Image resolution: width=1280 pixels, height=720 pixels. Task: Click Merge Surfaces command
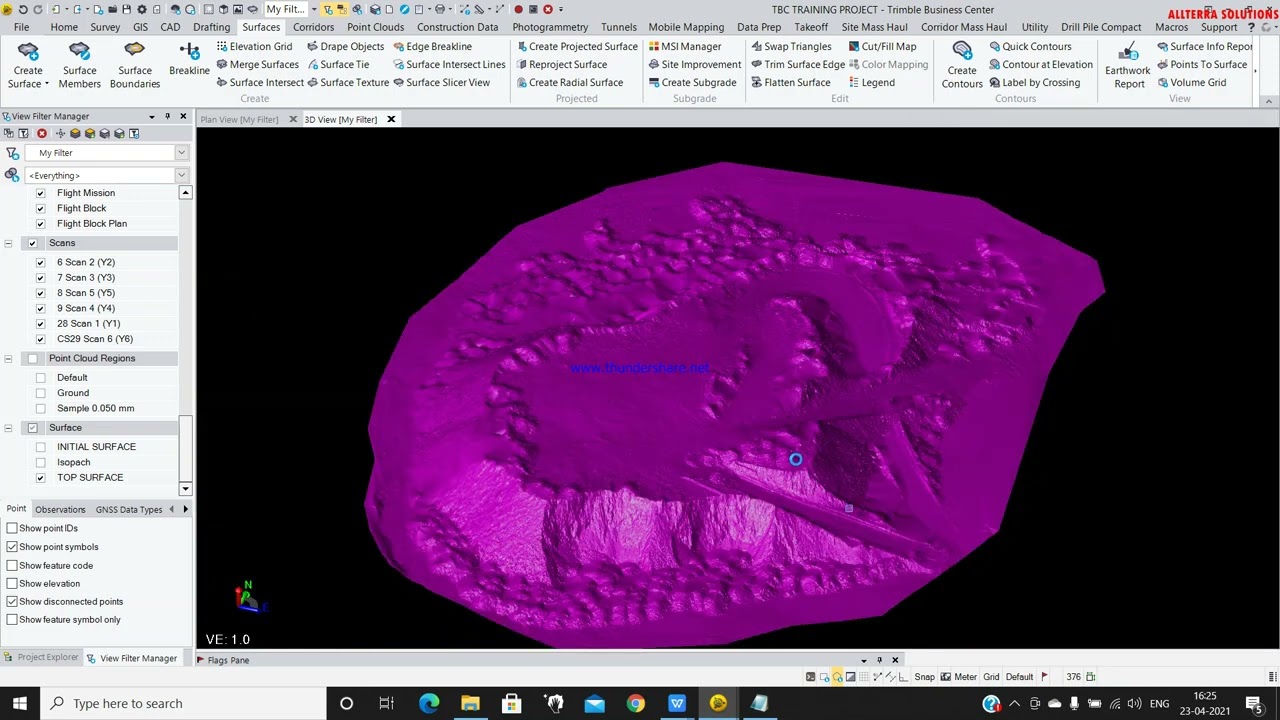click(x=257, y=65)
